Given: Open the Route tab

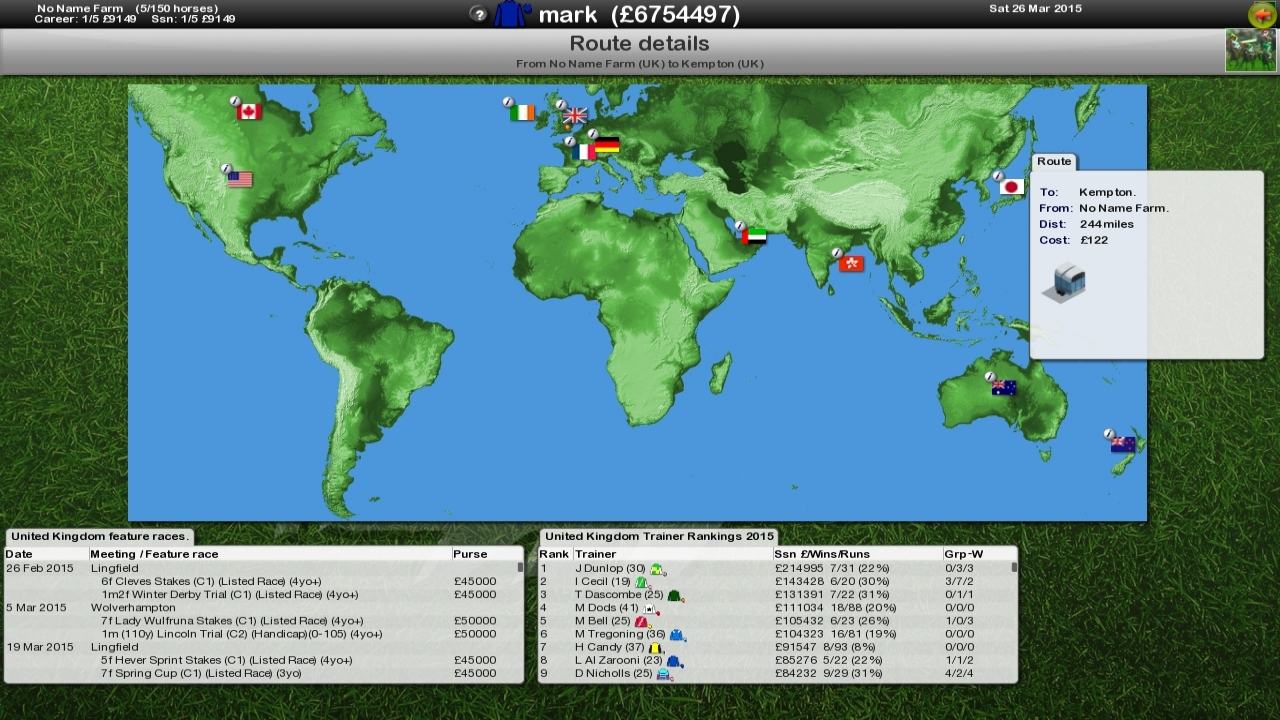Looking at the screenshot, I should pos(1053,161).
